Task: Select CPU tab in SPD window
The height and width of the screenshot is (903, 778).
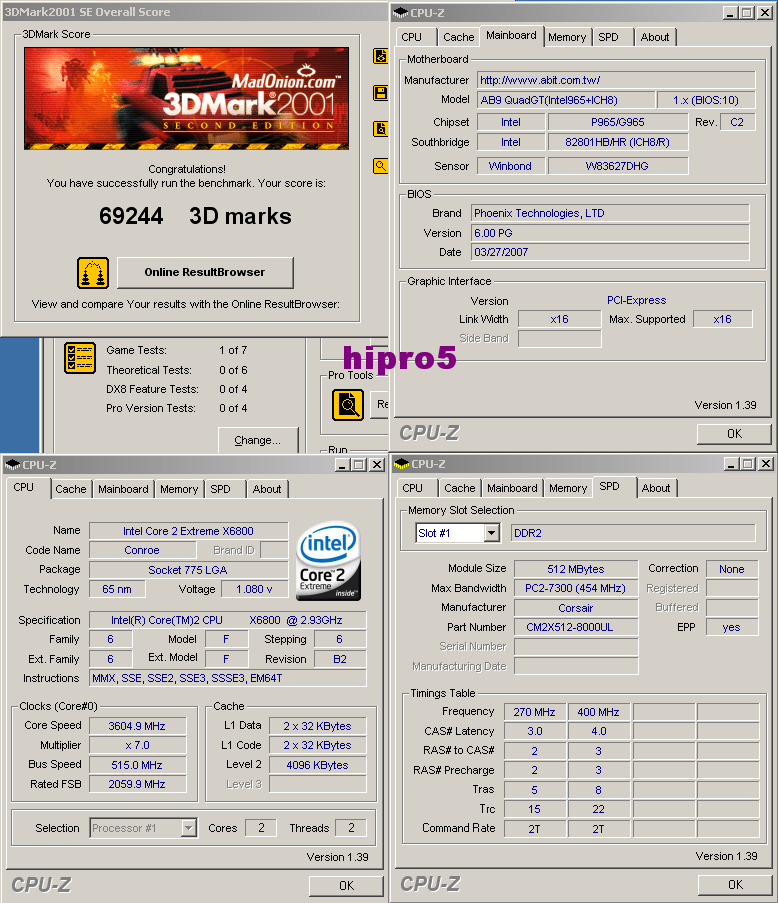Action: (x=412, y=488)
